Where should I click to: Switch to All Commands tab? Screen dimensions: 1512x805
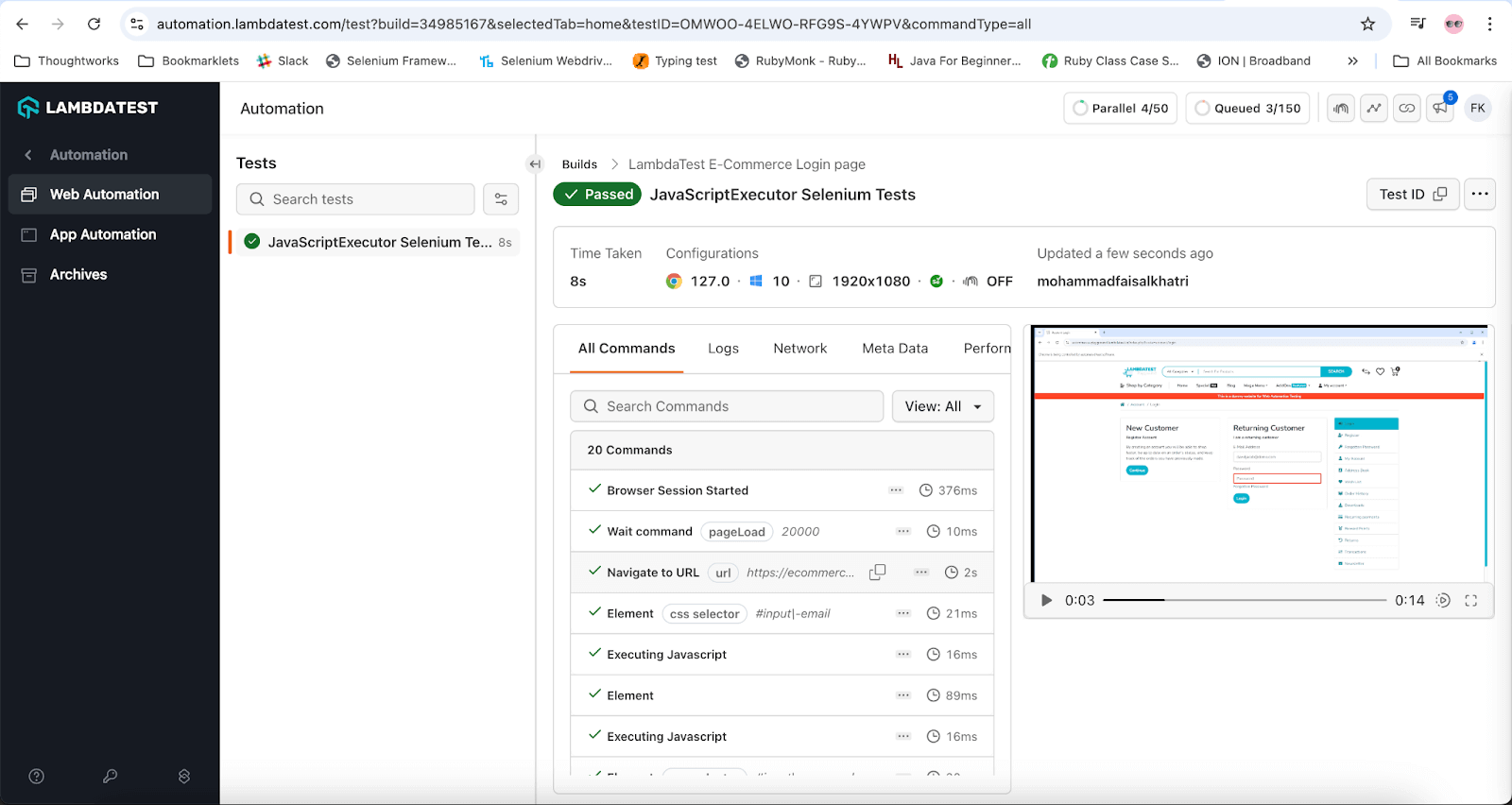click(627, 349)
